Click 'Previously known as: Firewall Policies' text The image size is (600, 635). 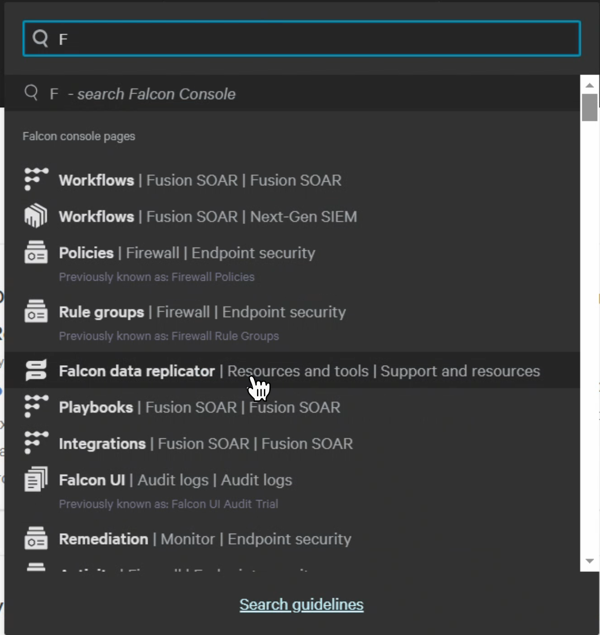[x=157, y=277]
